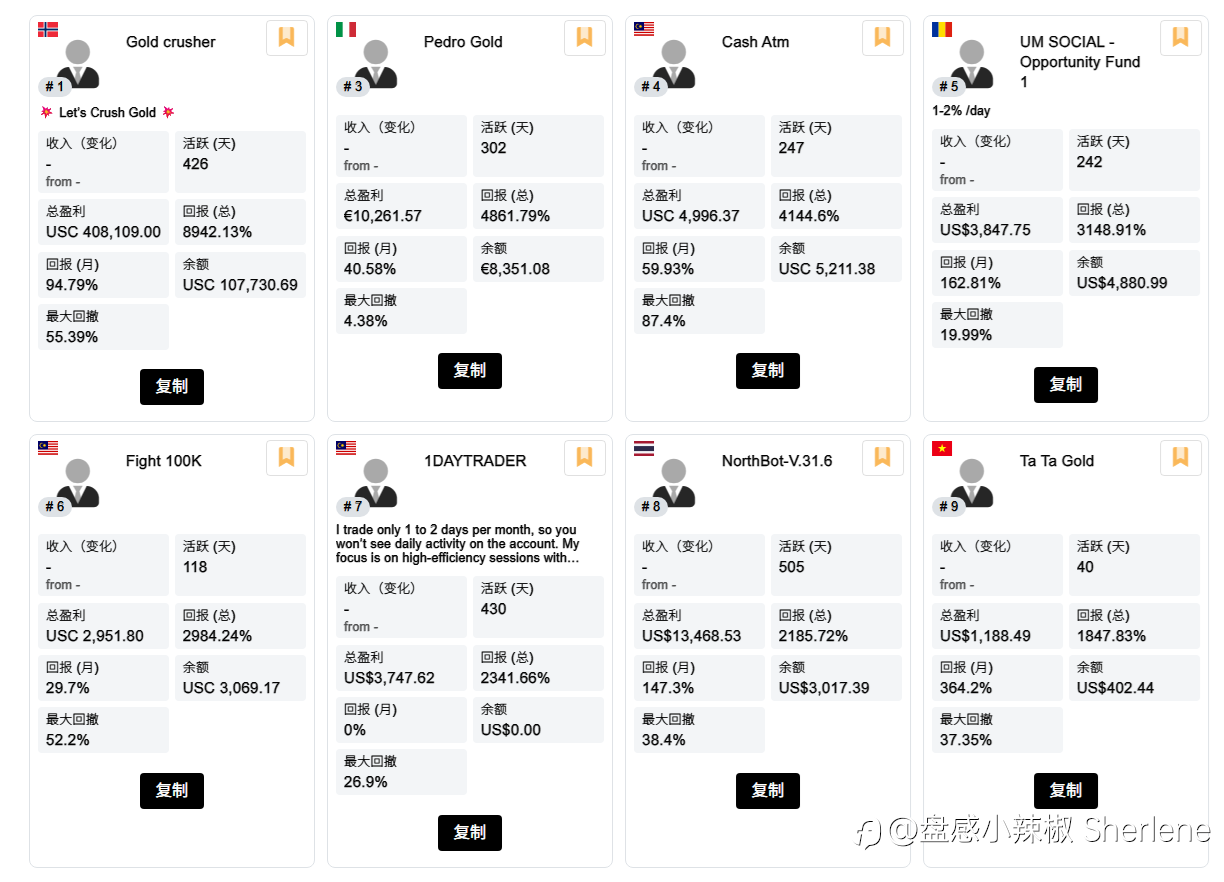Click the Ta Ta Gold profile avatar
The height and width of the screenshot is (882, 1224).
click(x=971, y=481)
